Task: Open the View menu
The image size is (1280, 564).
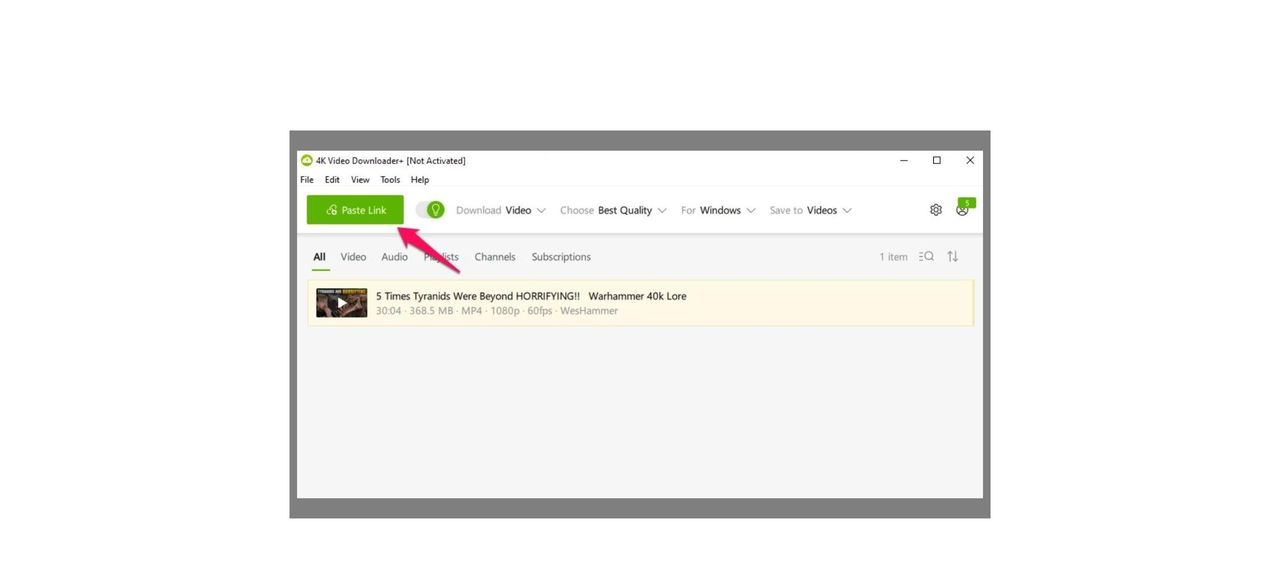Action: (360, 180)
